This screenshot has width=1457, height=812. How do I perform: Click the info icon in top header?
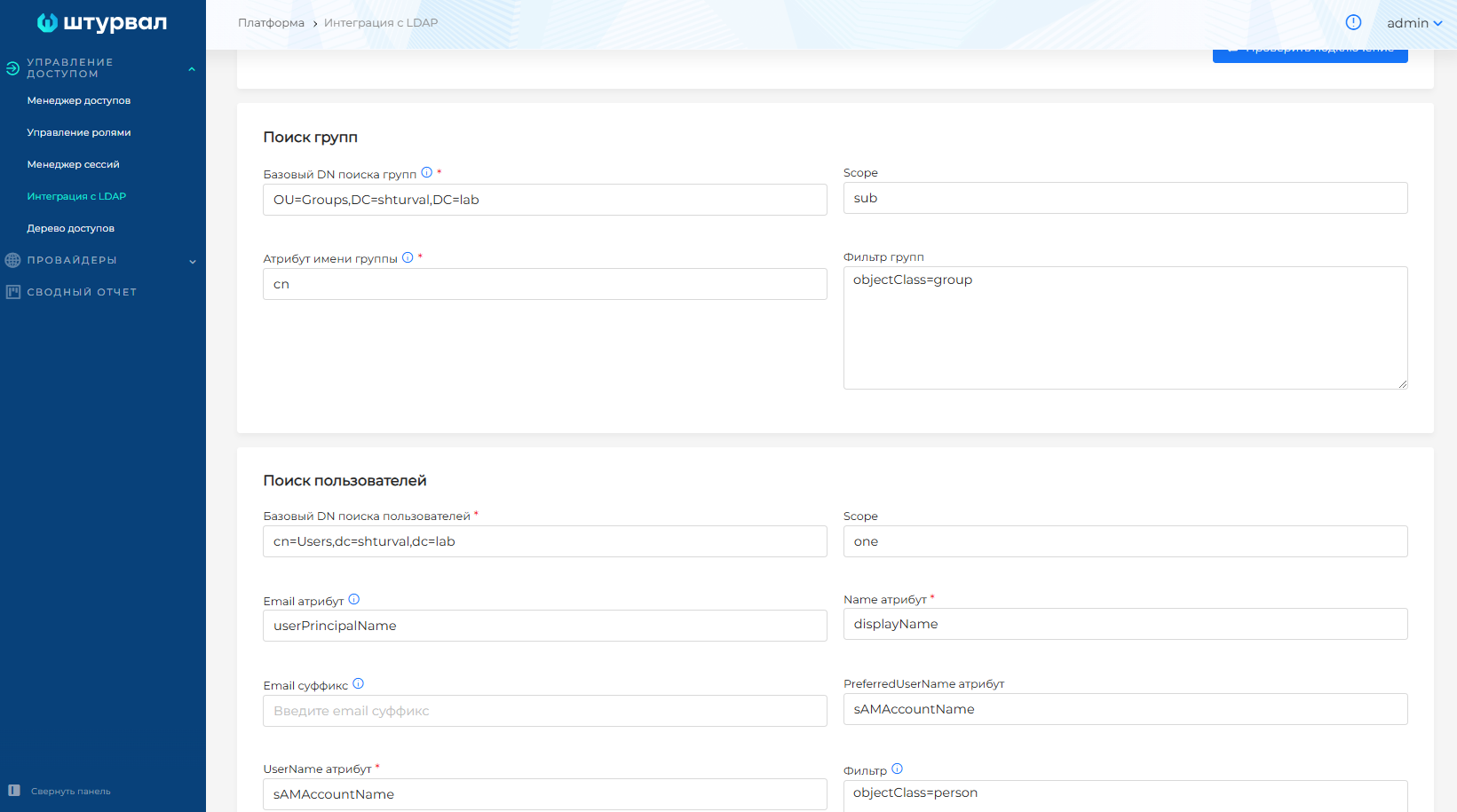[x=1353, y=22]
